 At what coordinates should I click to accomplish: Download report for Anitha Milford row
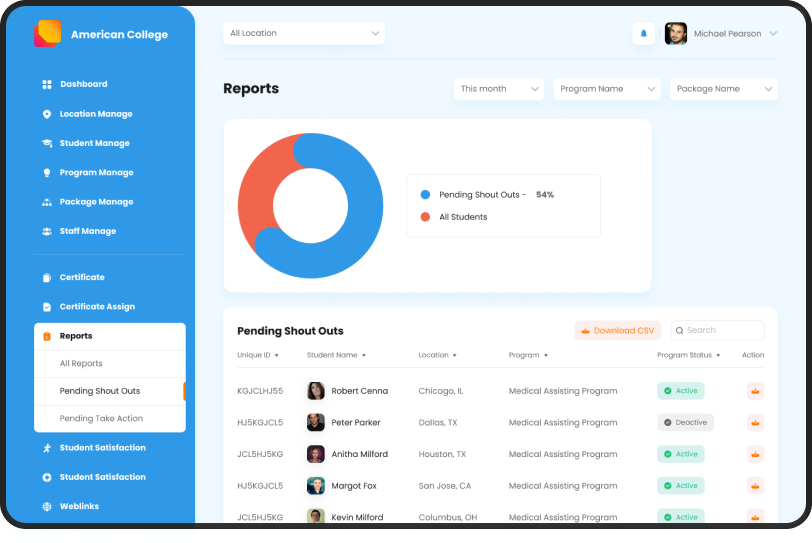coord(756,454)
